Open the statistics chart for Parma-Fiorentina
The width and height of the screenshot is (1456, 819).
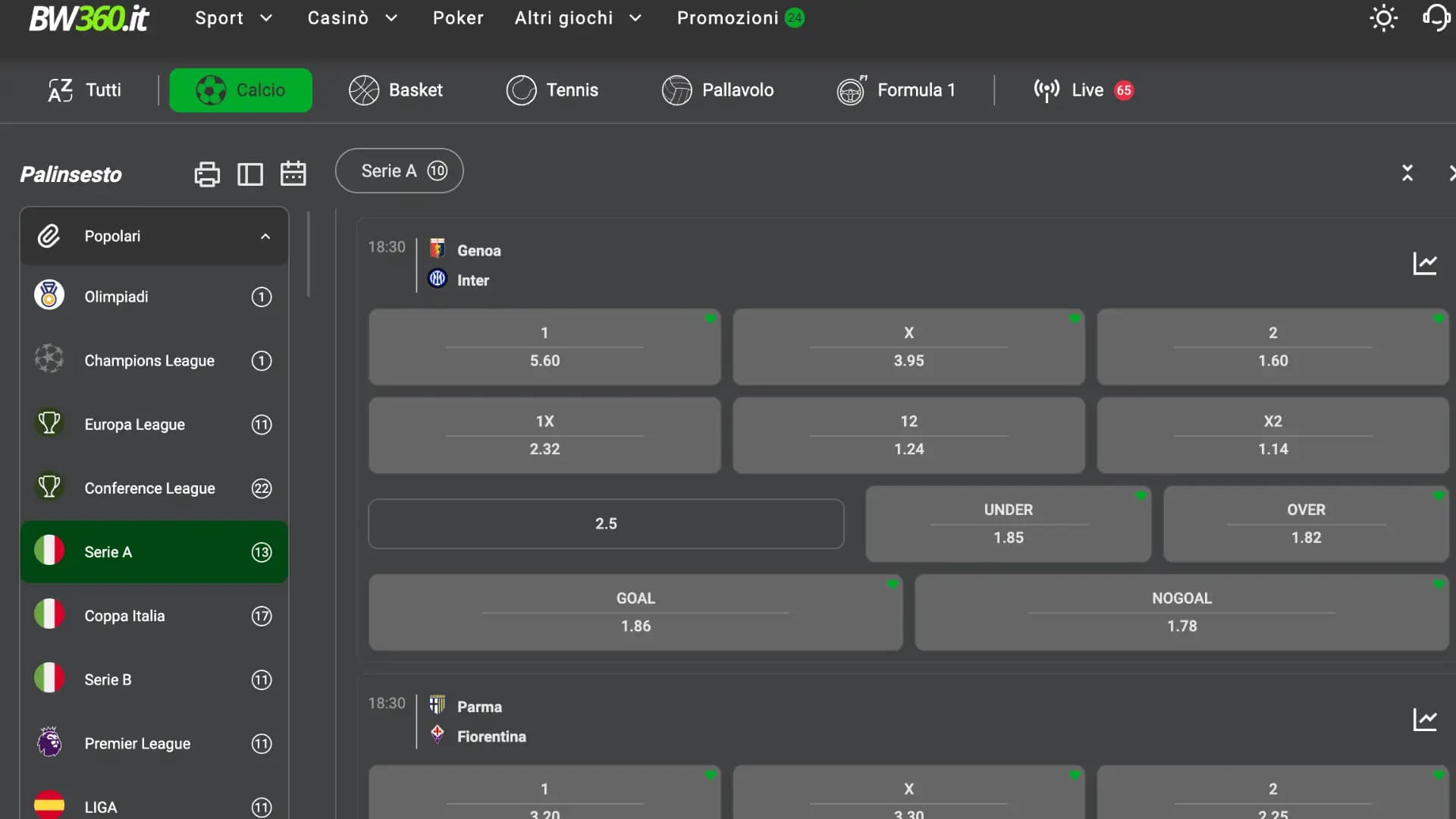pyautogui.click(x=1424, y=720)
